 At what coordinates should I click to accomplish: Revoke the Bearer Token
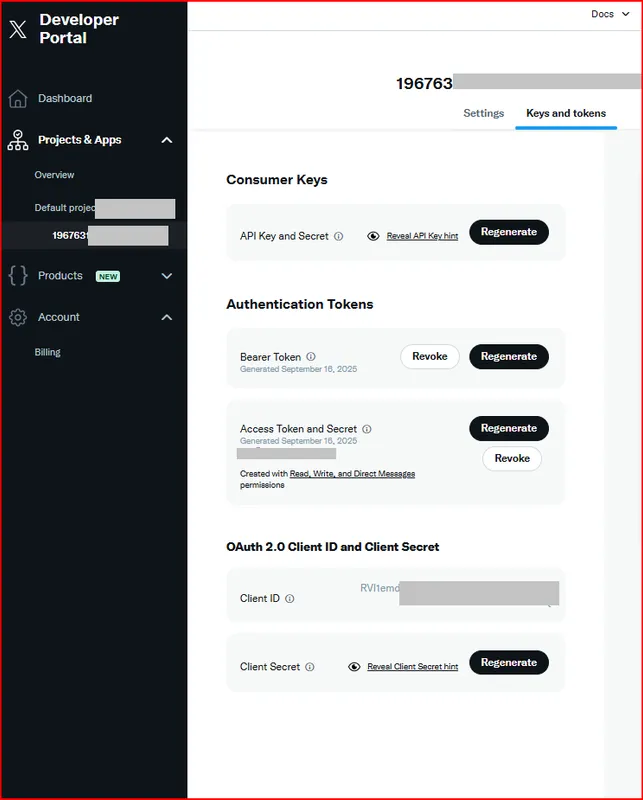[x=430, y=357]
